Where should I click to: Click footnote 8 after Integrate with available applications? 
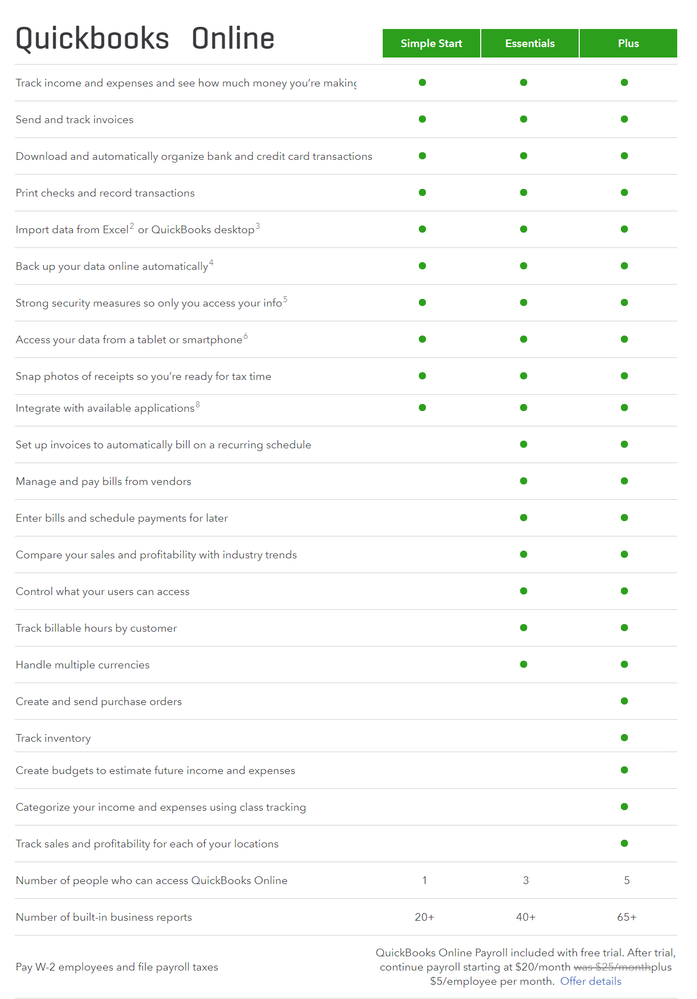(198, 404)
